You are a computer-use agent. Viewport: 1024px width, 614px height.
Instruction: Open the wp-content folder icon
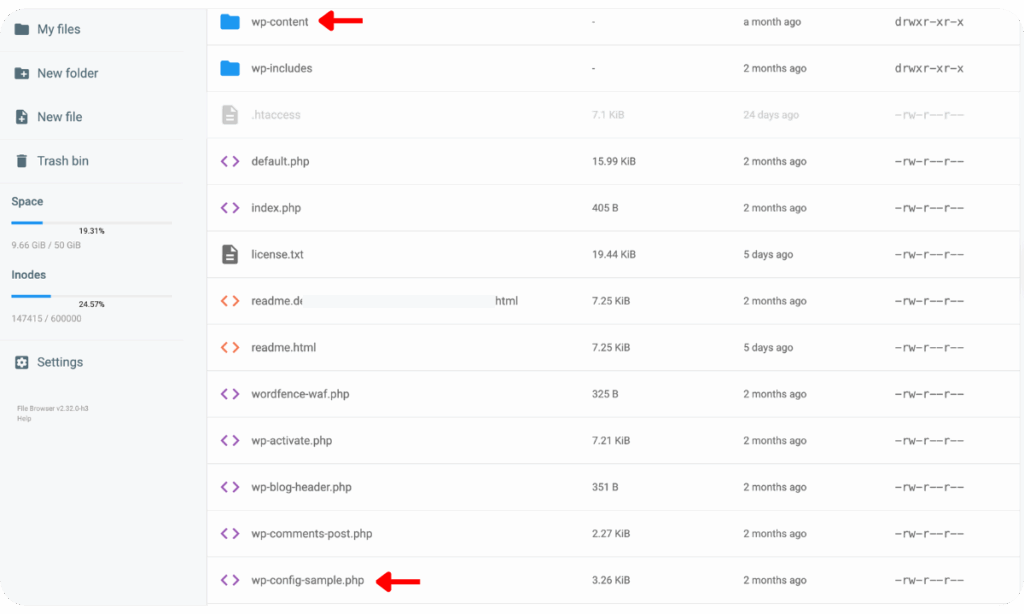[x=231, y=21]
